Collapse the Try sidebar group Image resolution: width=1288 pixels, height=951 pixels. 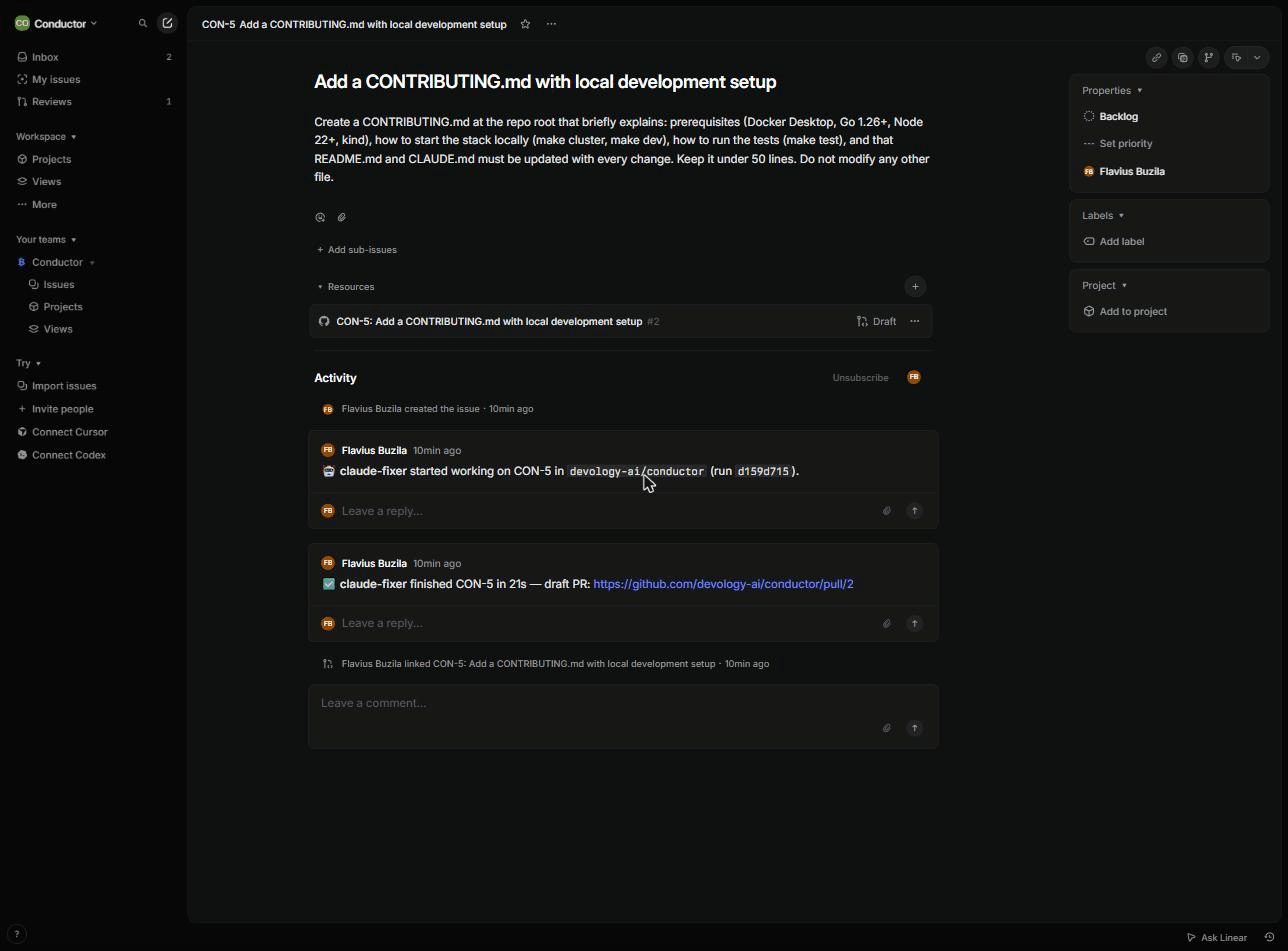[x=28, y=363]
